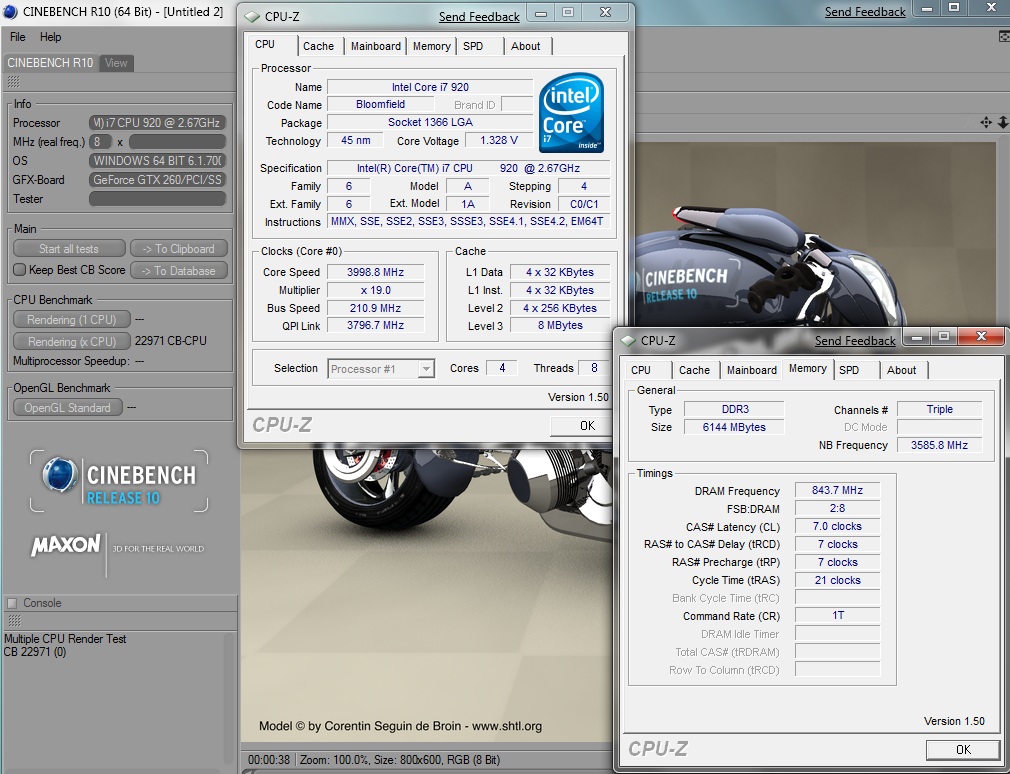Click the CPU-Z icon in lower window title

click(x=628, y=341)
